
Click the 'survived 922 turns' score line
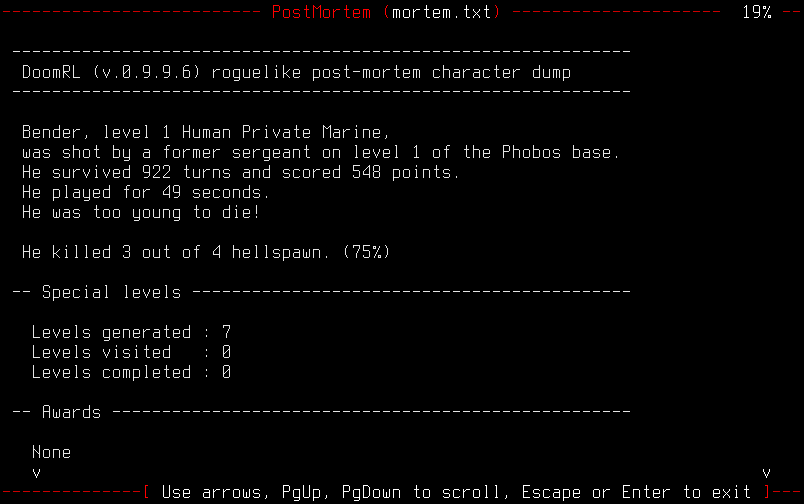point(241,172)
